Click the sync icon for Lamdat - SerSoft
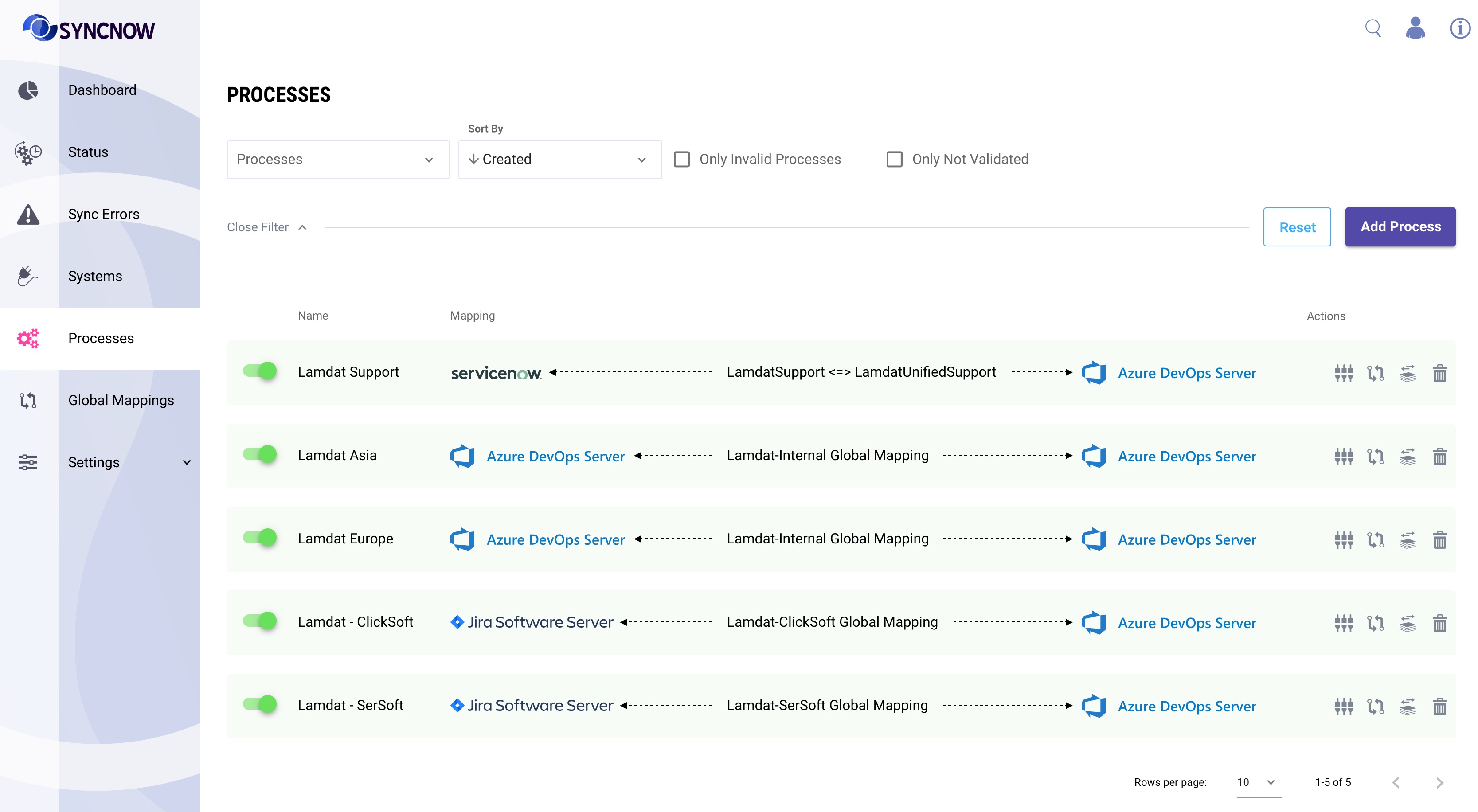Screen dimensions: 1478x812 click(1375, 706)
